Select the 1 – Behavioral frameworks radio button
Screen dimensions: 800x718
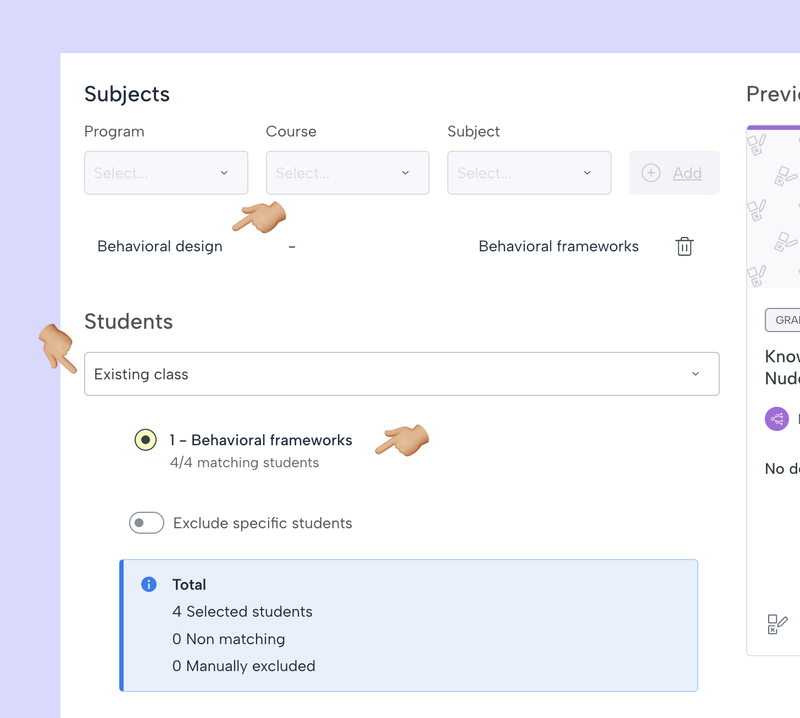(145, 440)
